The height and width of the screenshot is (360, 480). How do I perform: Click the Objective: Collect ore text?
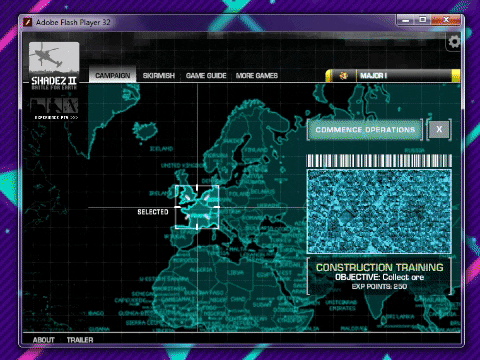(x=380, y=277)
